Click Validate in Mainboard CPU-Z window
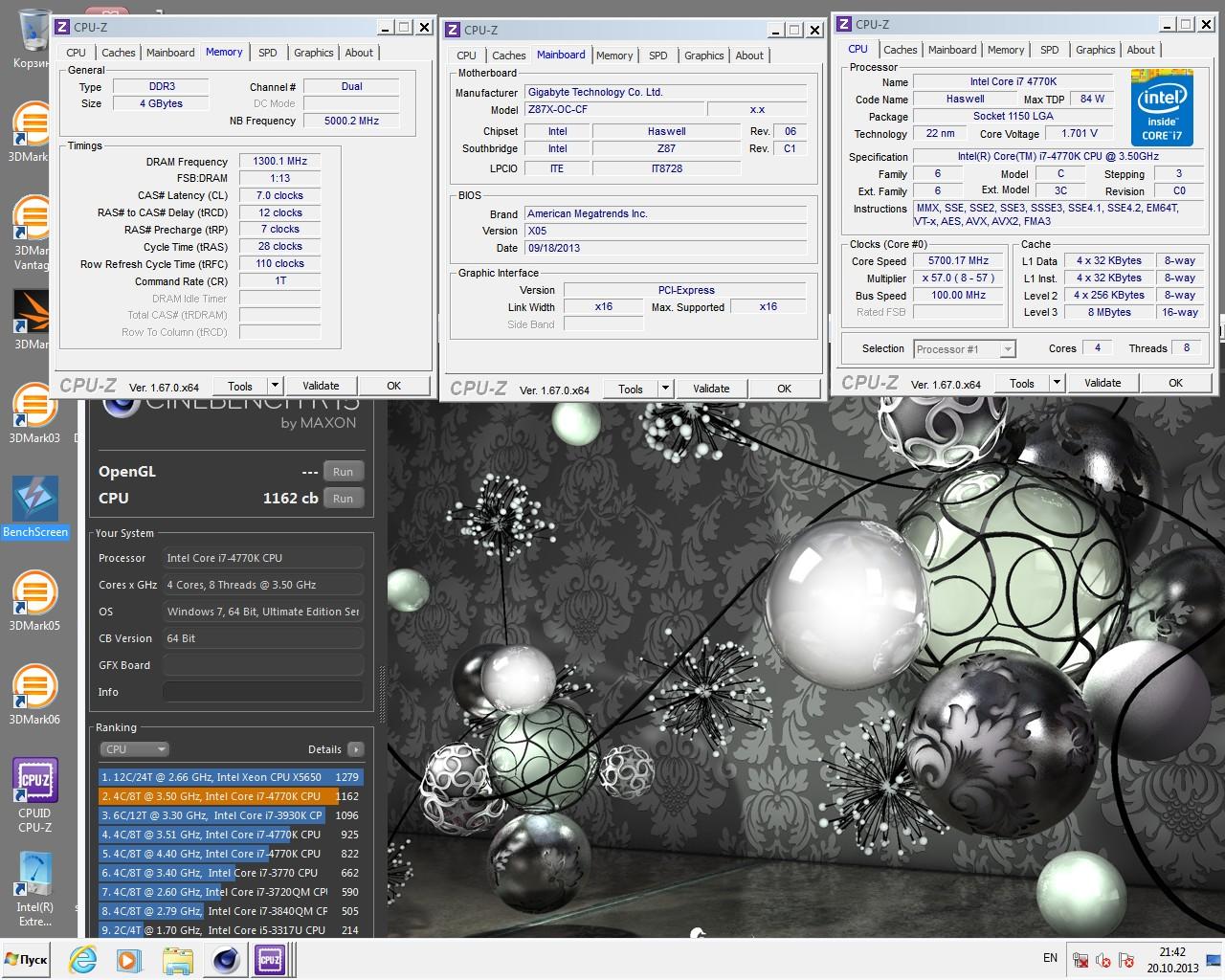The width and height of the screenshot is (1225, 980). tap(711, 389)
